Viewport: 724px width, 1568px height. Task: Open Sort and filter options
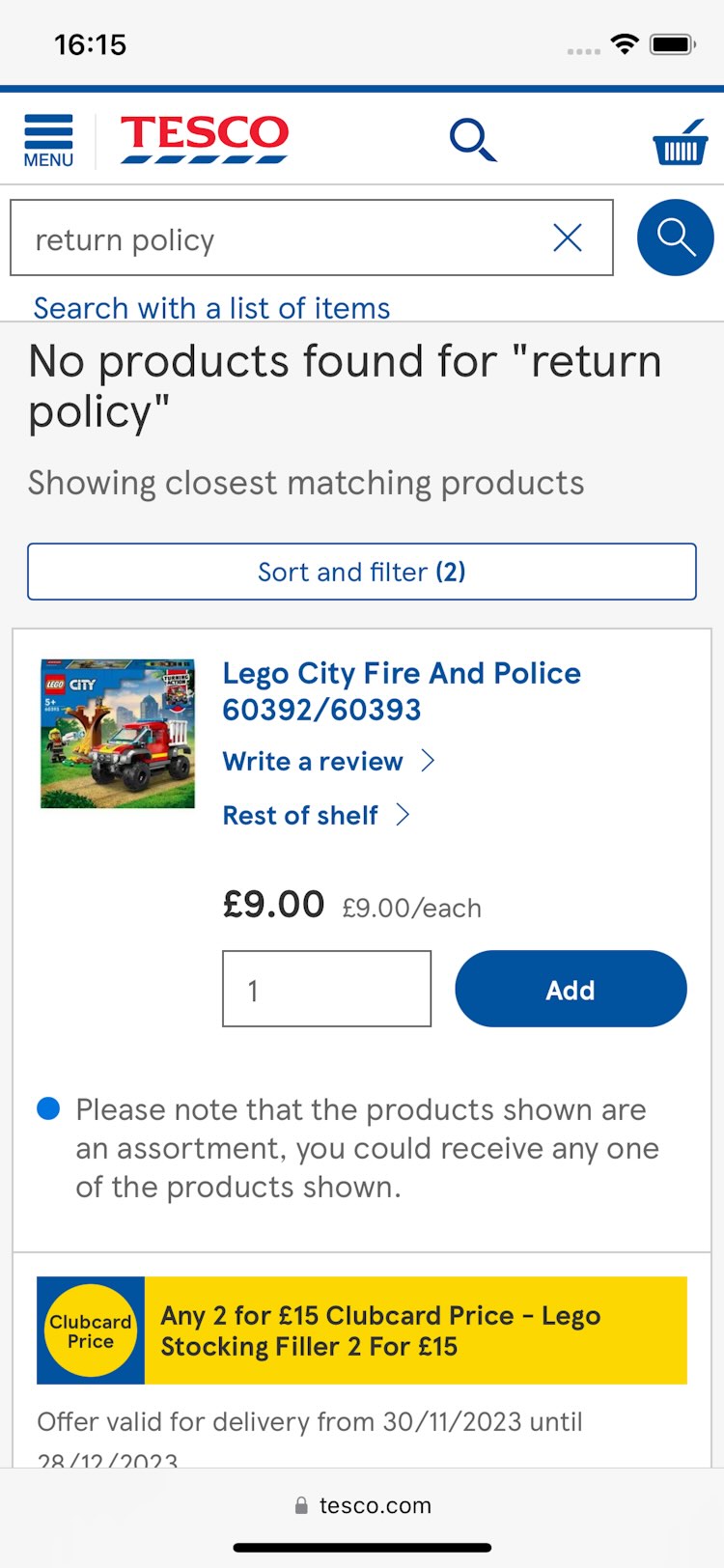362,572
